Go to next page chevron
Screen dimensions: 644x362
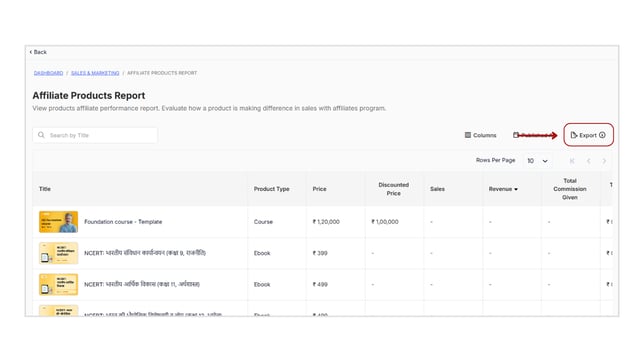604,161
